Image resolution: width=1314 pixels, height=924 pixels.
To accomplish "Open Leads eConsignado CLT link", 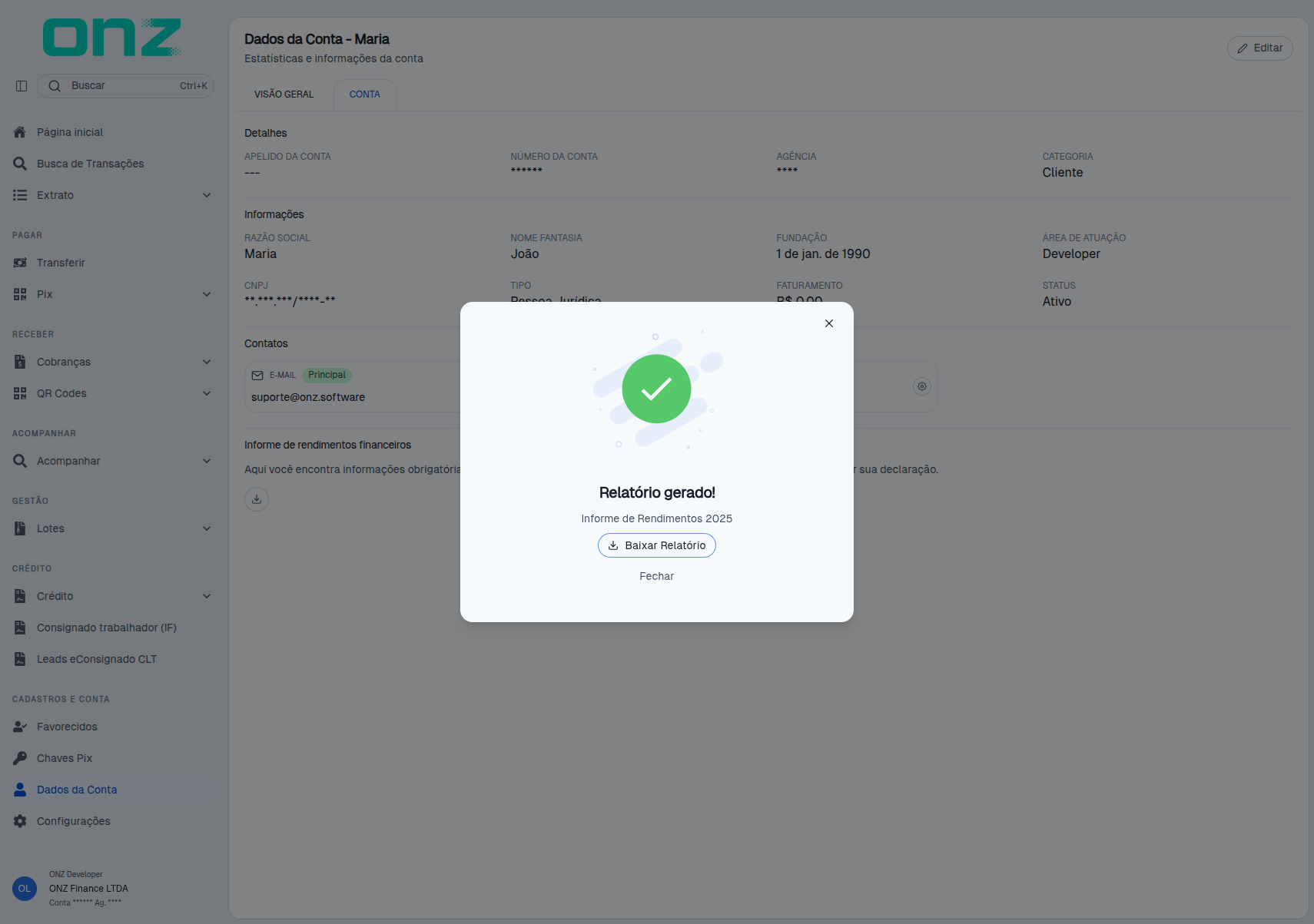I will [x=113, y=659].
